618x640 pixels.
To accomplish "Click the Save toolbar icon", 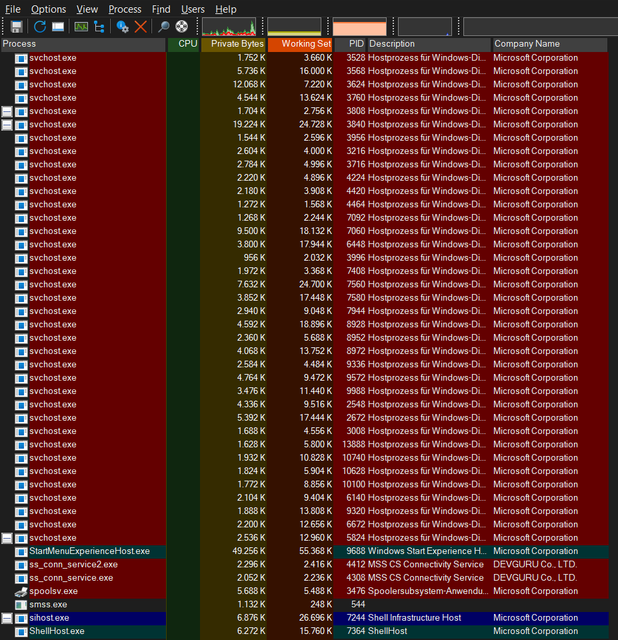I will [x=16, y=27].
